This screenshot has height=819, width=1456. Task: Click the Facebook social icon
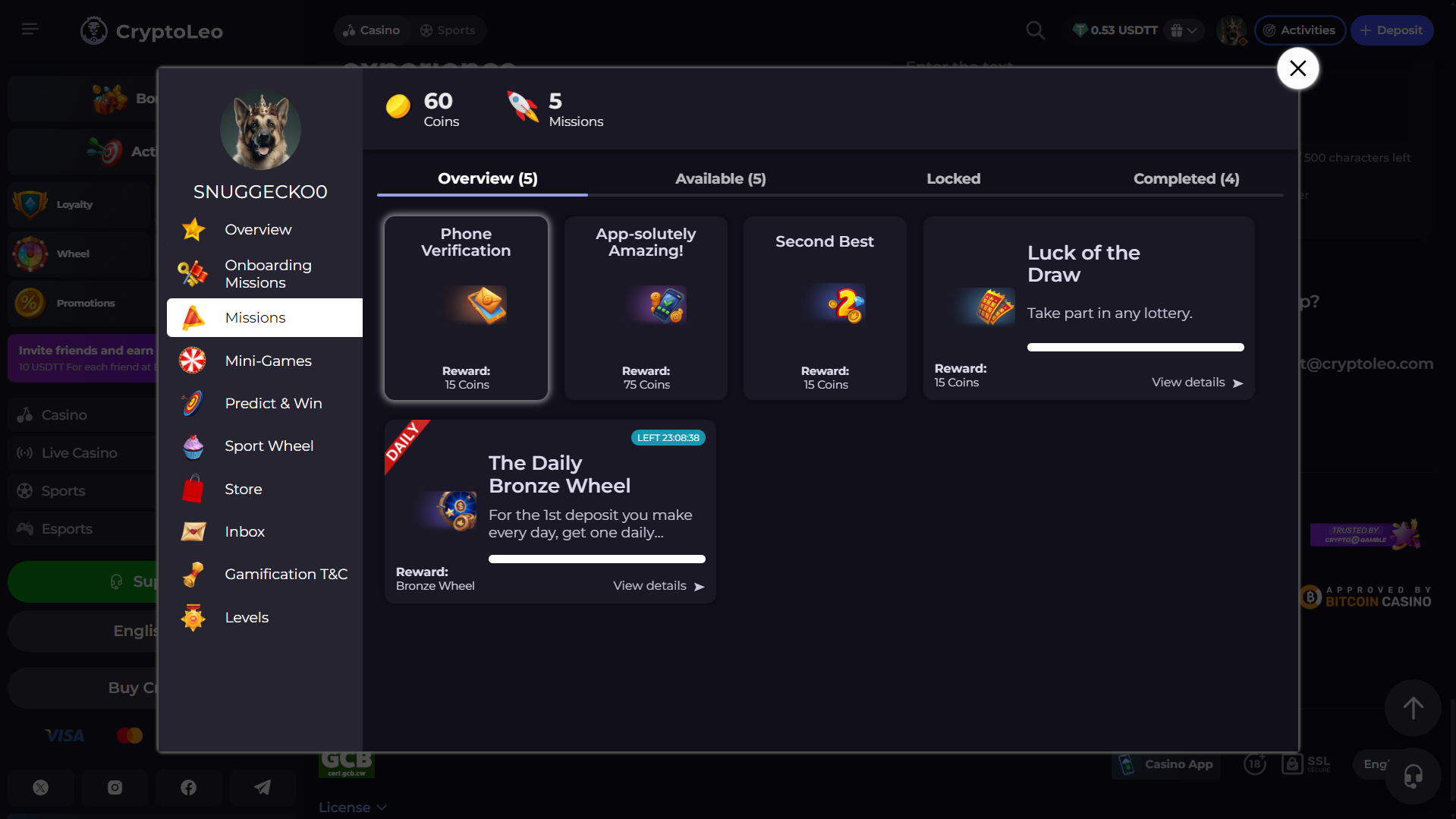click(188, 787)
